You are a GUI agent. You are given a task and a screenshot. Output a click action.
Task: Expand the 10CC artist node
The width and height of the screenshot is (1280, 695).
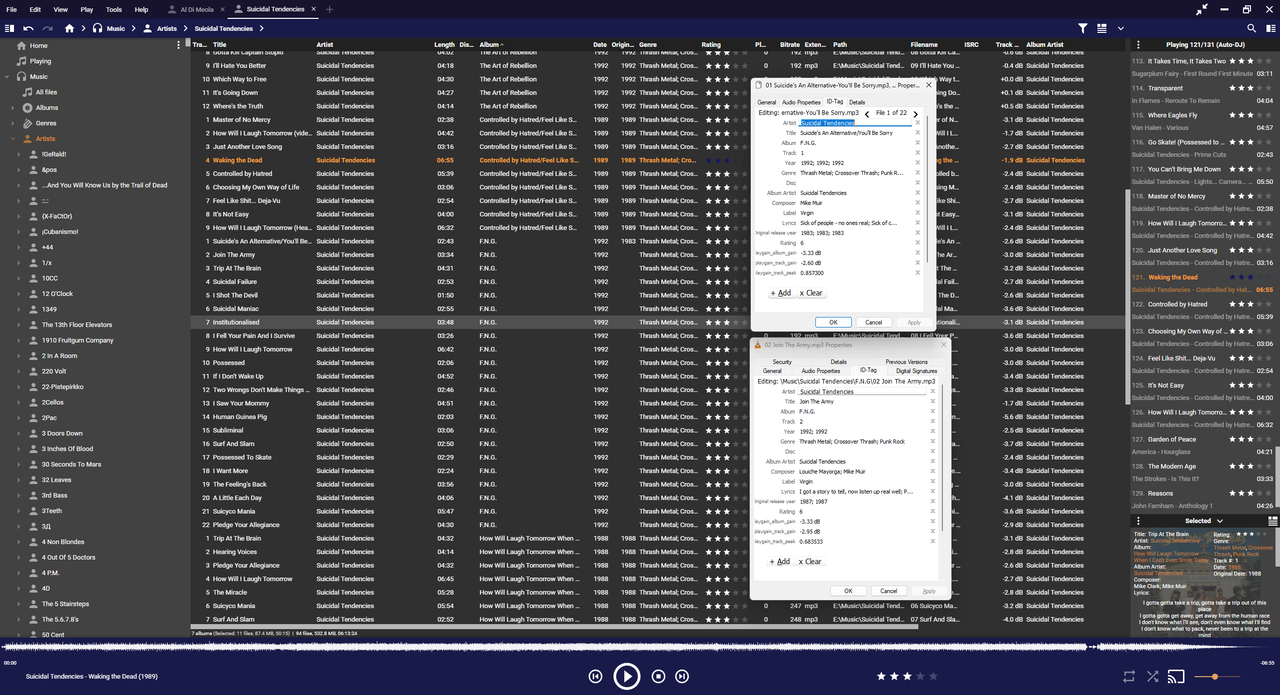point(19,278)
